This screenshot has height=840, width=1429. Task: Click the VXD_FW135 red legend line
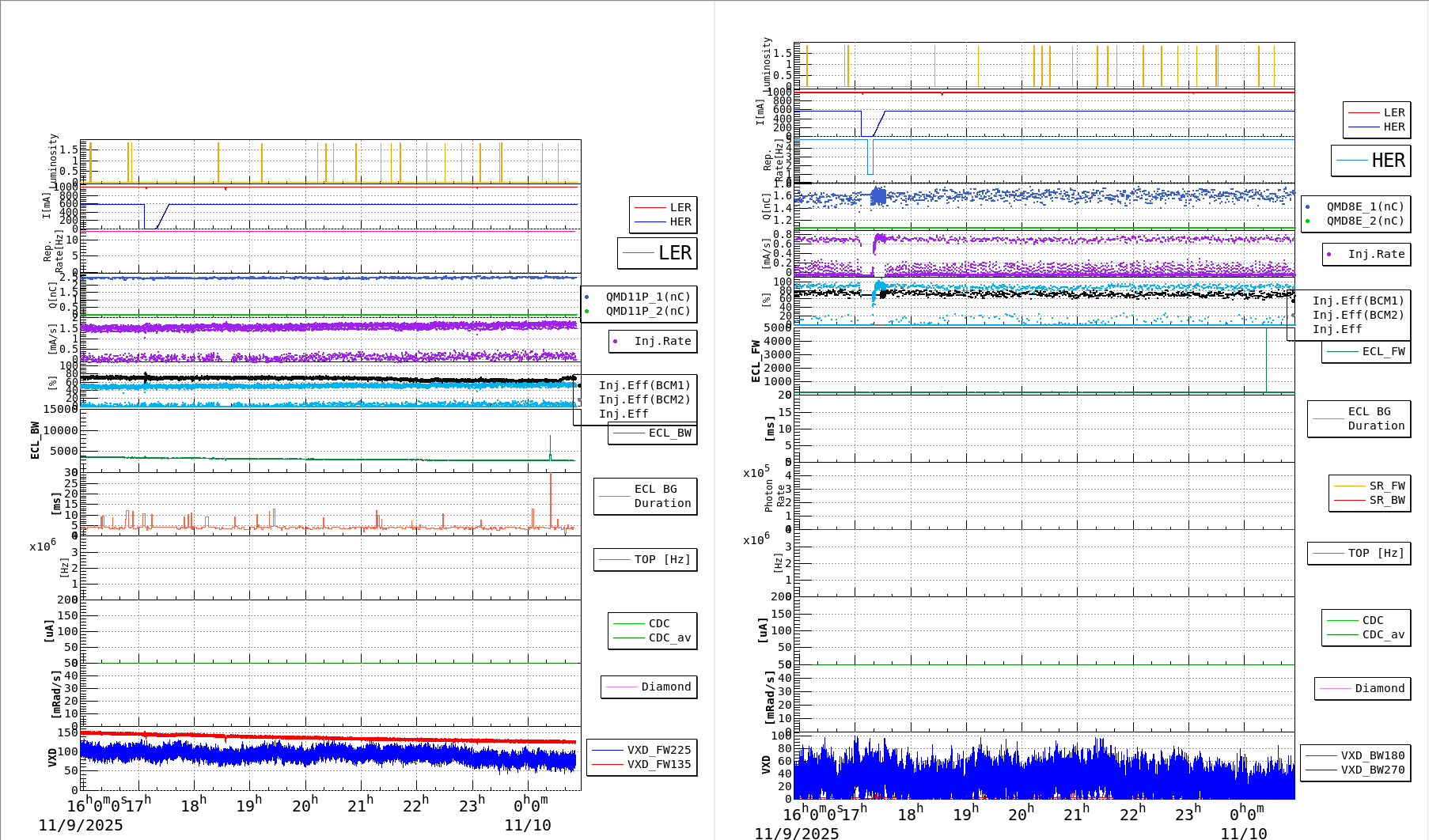[608, 764]
